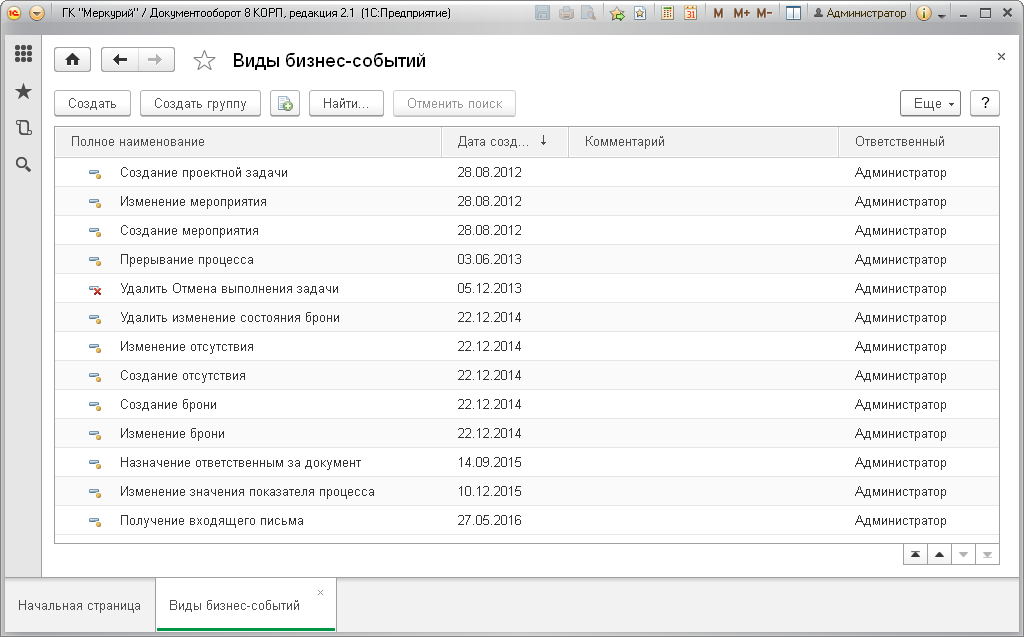
Task: Go to home page icon button
Action: 72,60
